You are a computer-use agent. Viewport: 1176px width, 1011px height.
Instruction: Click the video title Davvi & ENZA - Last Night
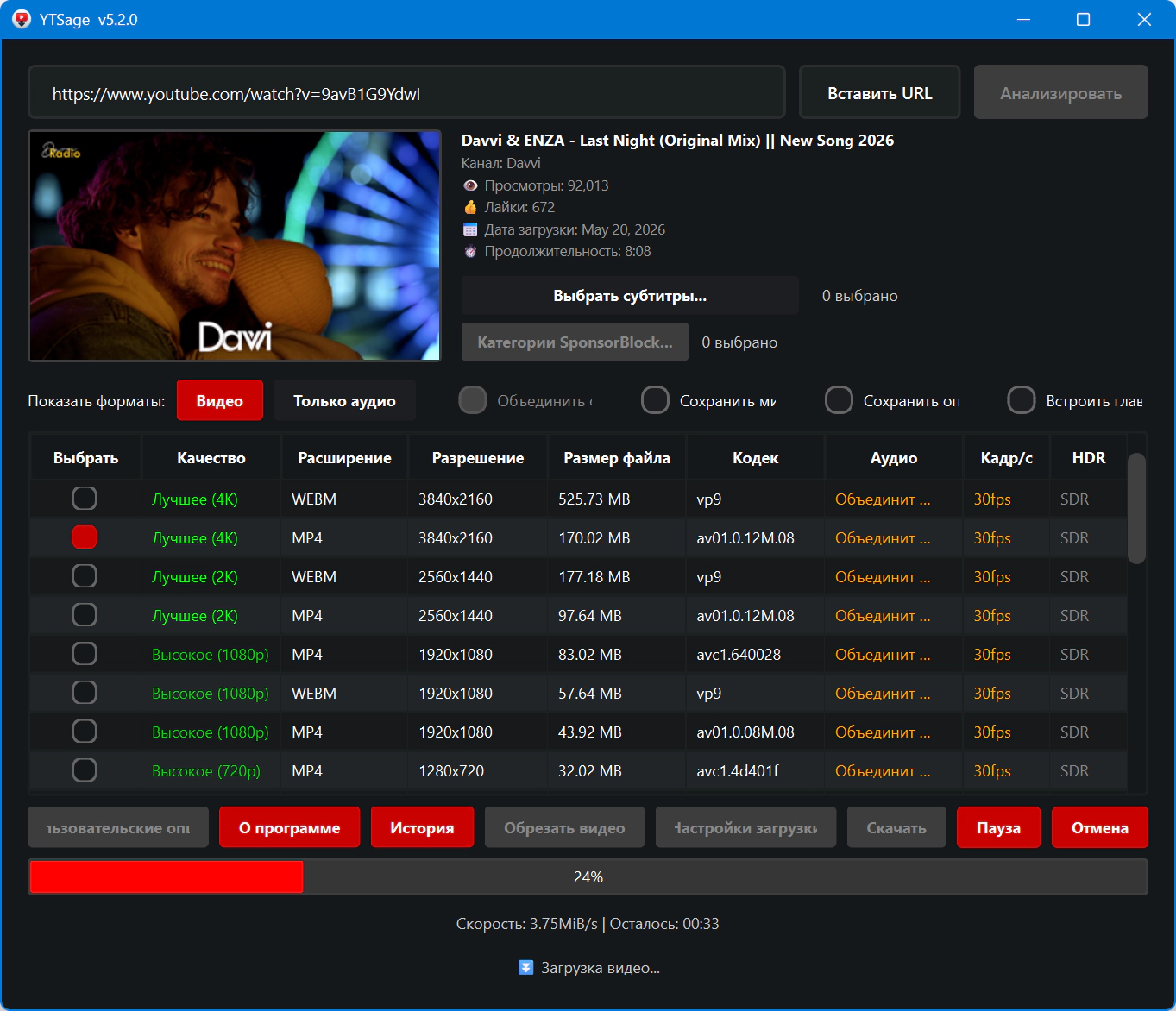click(x=677, y=141)
